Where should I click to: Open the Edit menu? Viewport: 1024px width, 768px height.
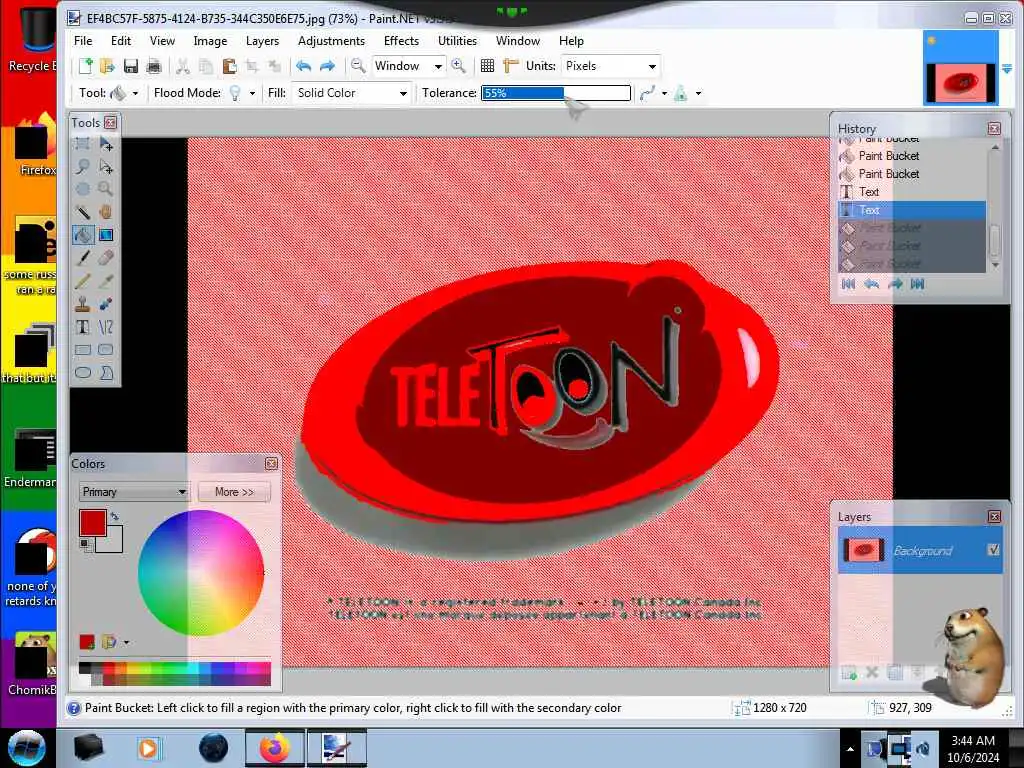(x=121, y=40)
